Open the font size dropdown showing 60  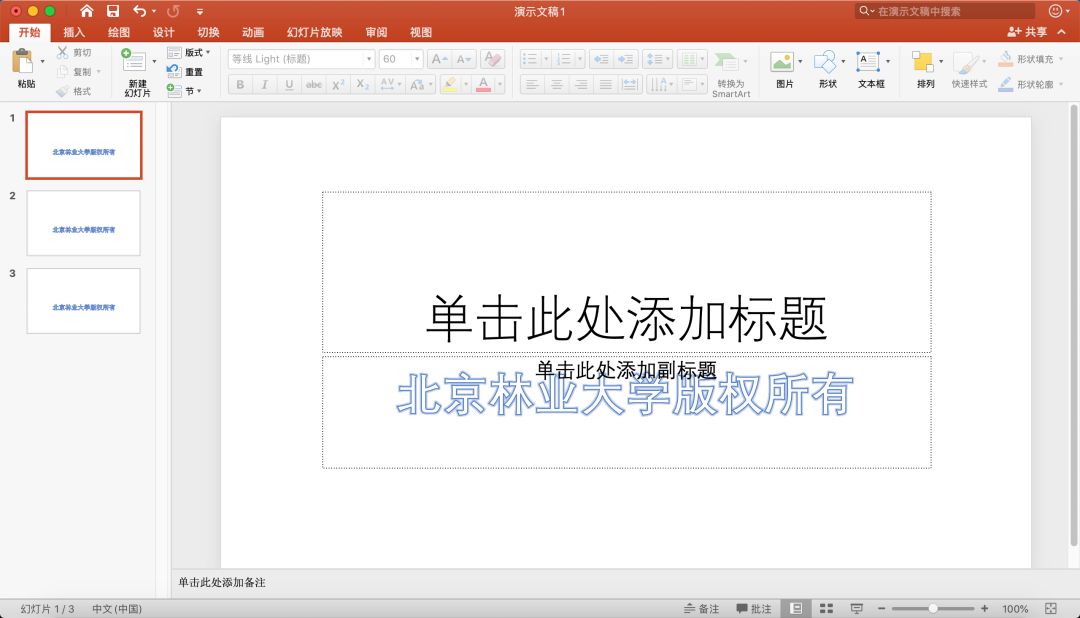click(413, 58)
